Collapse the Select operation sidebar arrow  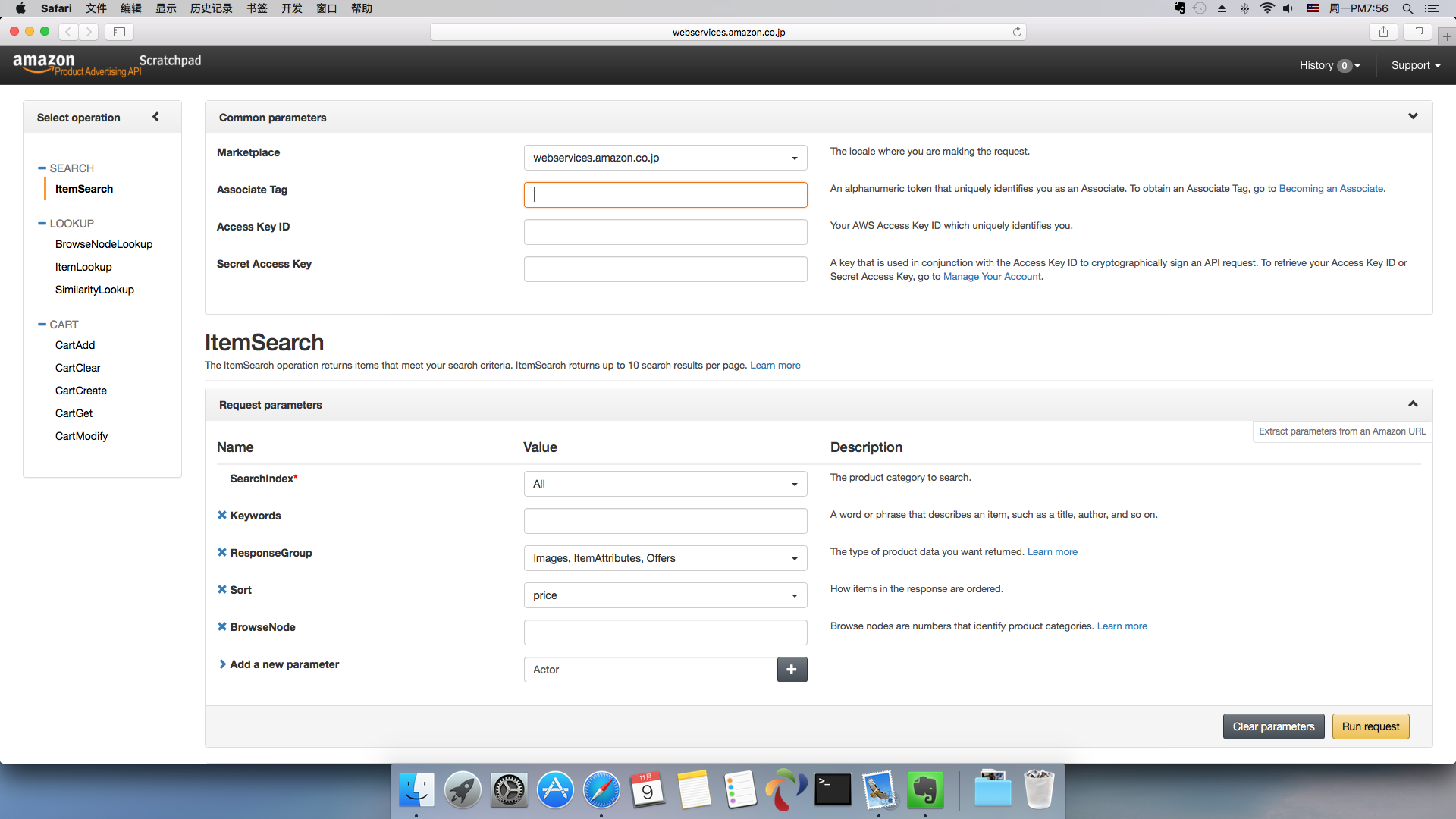pyautogui.click(x=155, y=117)
